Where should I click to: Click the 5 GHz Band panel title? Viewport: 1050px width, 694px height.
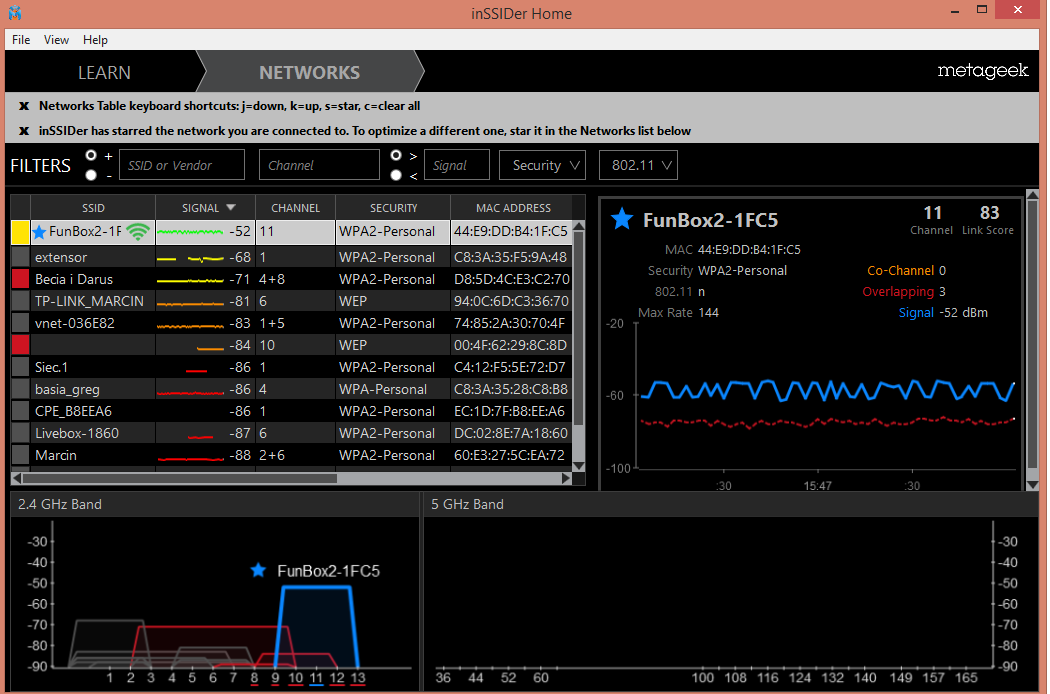[467, 504]
